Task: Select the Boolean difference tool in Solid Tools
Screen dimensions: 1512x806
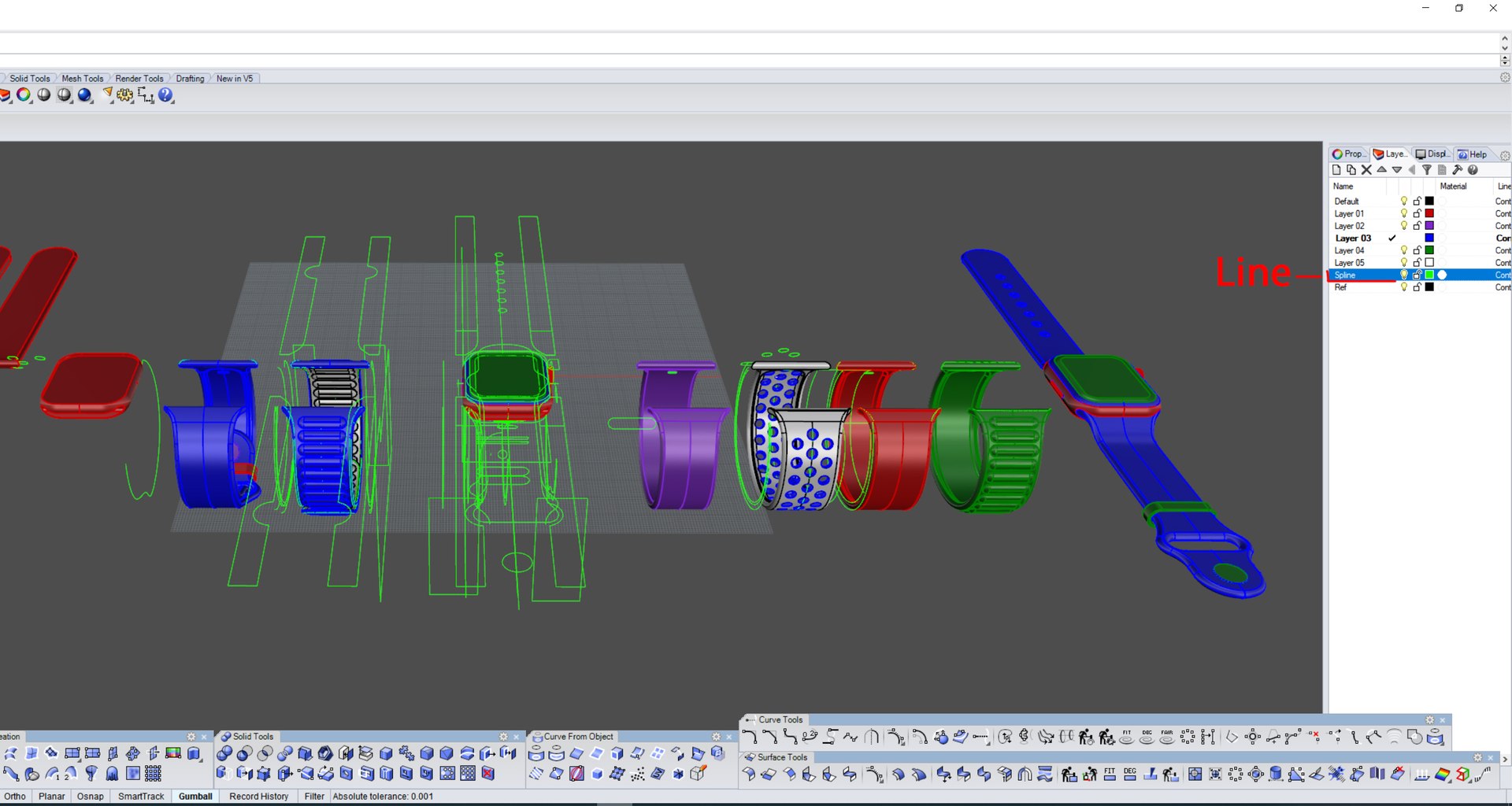Action: pyautogui.click(x=245, y=753)
